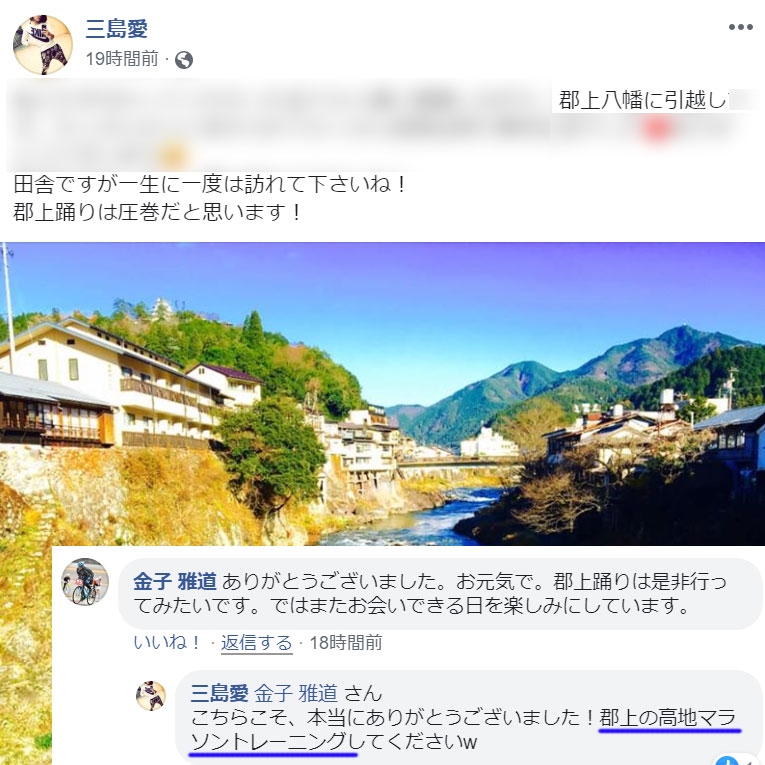This screenshot has height=765, width=765.
Task: Click the 郡上踊りは圧巻だと思います post line
Action: [156, 212]
